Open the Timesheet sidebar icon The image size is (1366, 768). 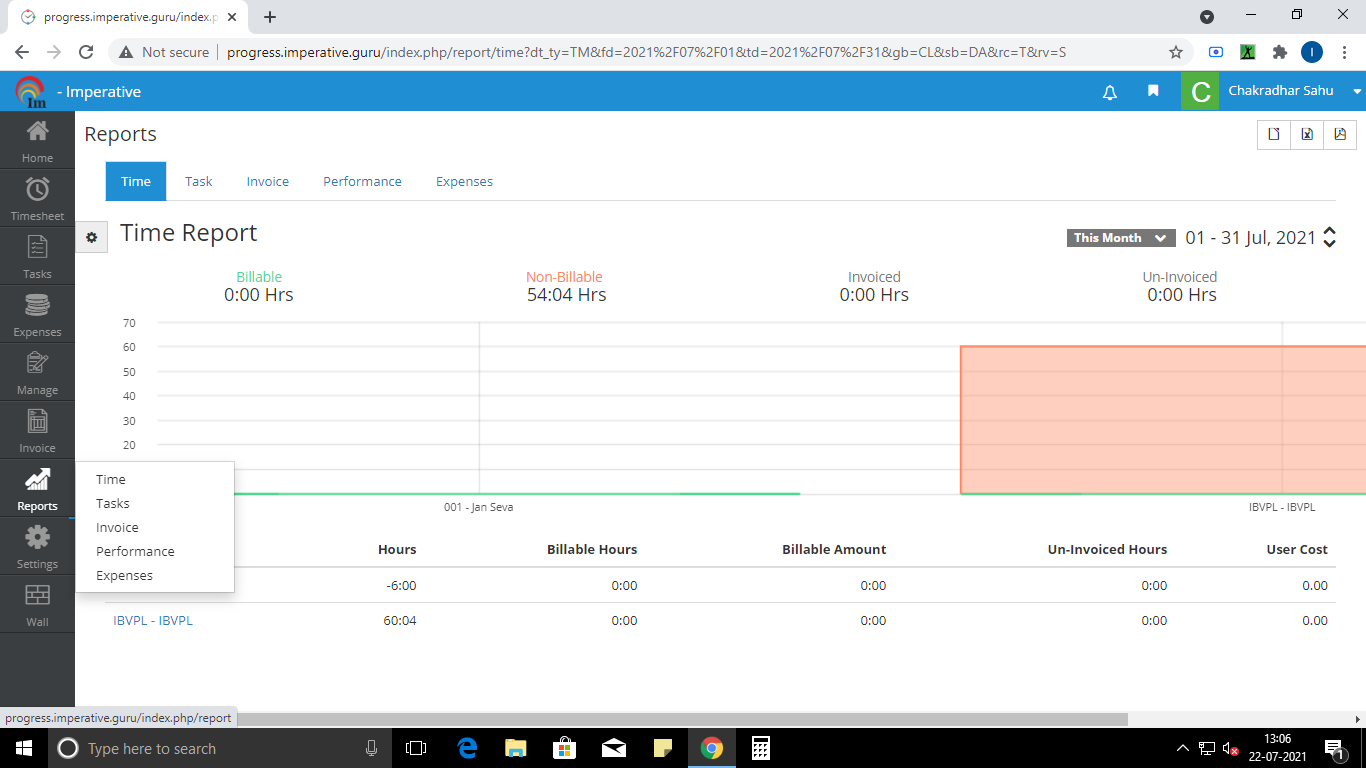click(37, 198)
